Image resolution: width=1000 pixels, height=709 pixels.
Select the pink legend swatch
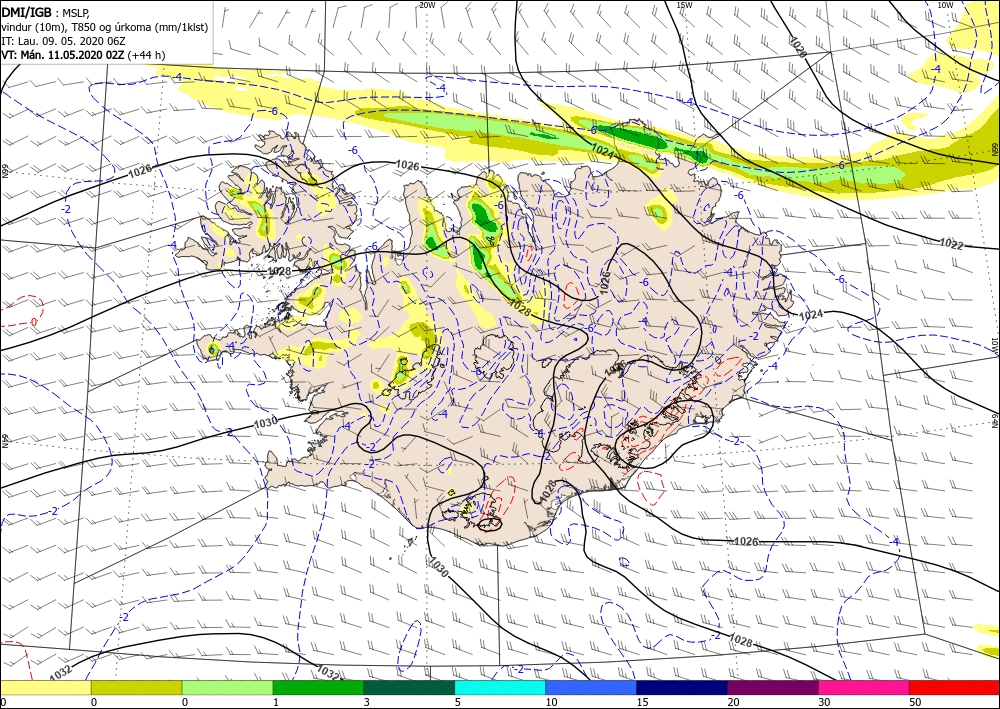[864, 688]
